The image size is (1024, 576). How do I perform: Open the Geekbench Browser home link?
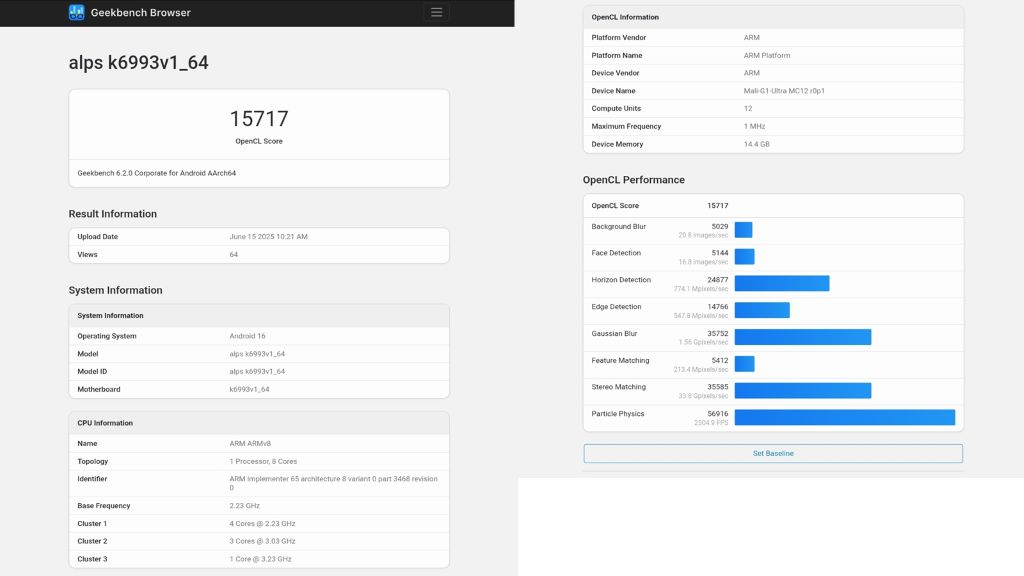140,12
